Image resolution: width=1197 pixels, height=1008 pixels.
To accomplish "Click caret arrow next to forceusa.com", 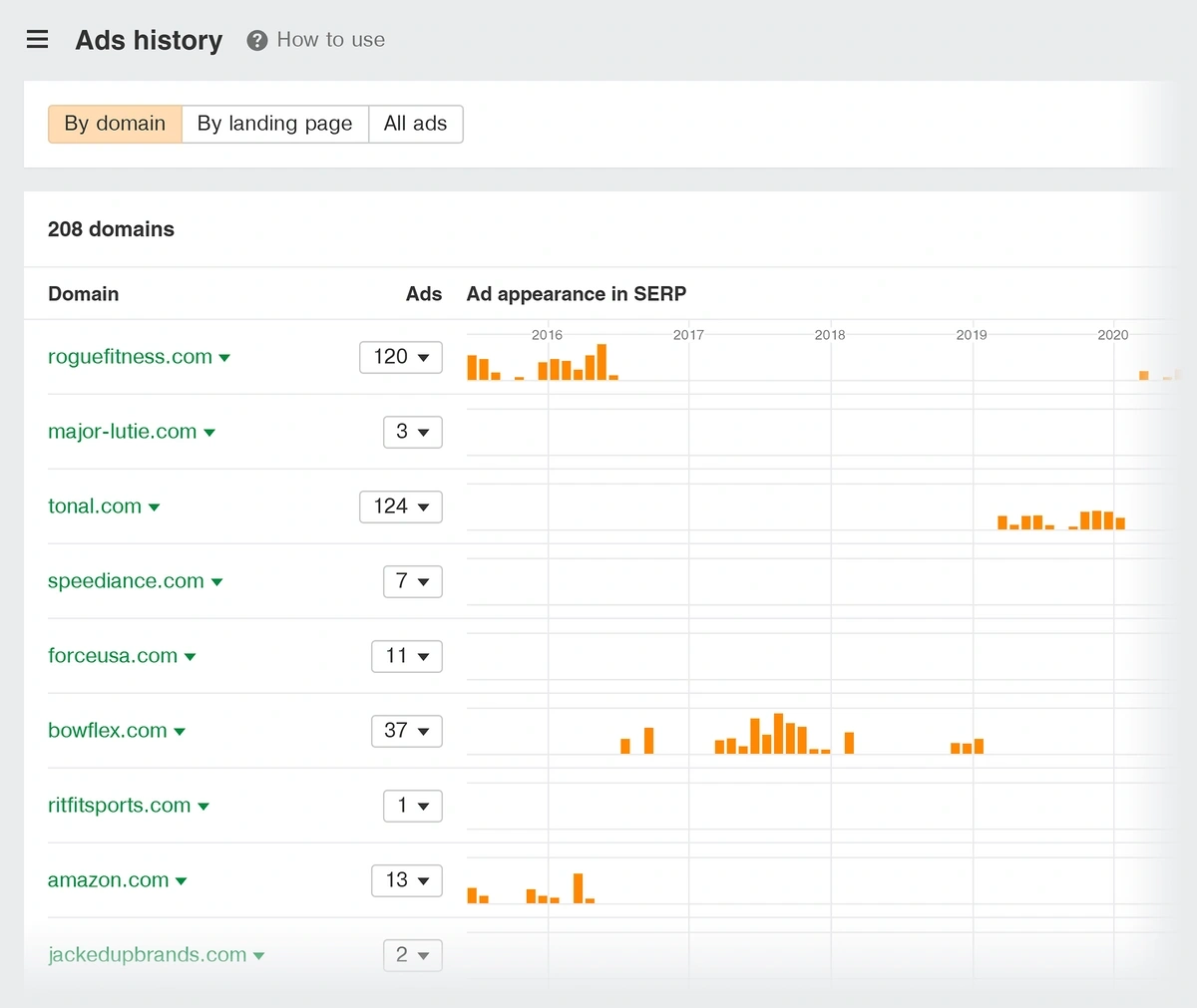I will 191,657.
